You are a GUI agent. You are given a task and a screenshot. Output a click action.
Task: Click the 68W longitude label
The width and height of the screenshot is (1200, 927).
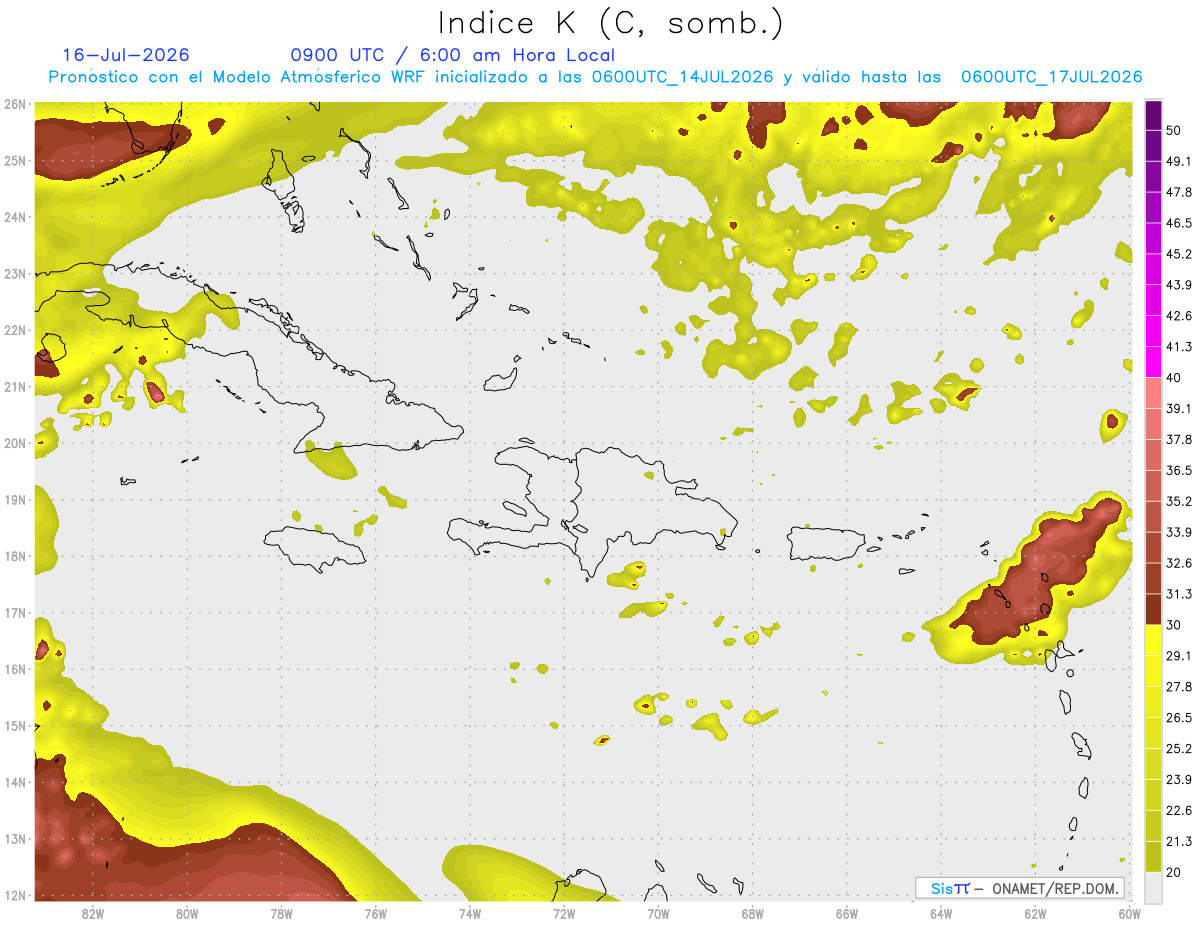(753, 913)
